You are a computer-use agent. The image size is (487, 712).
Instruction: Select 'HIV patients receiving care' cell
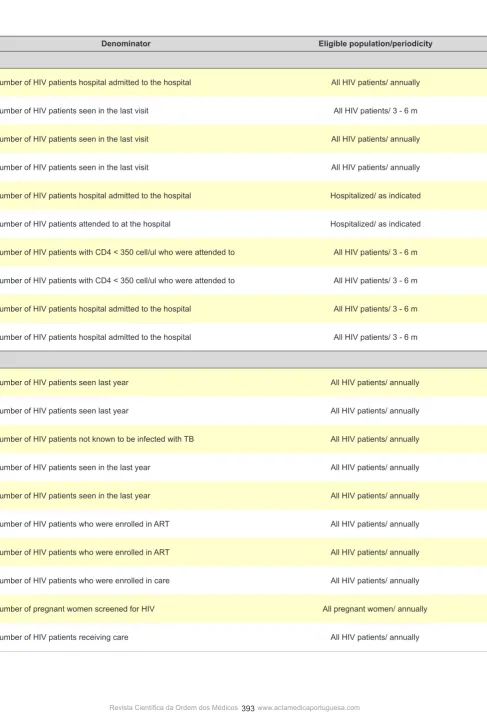[x=64, y=637]
